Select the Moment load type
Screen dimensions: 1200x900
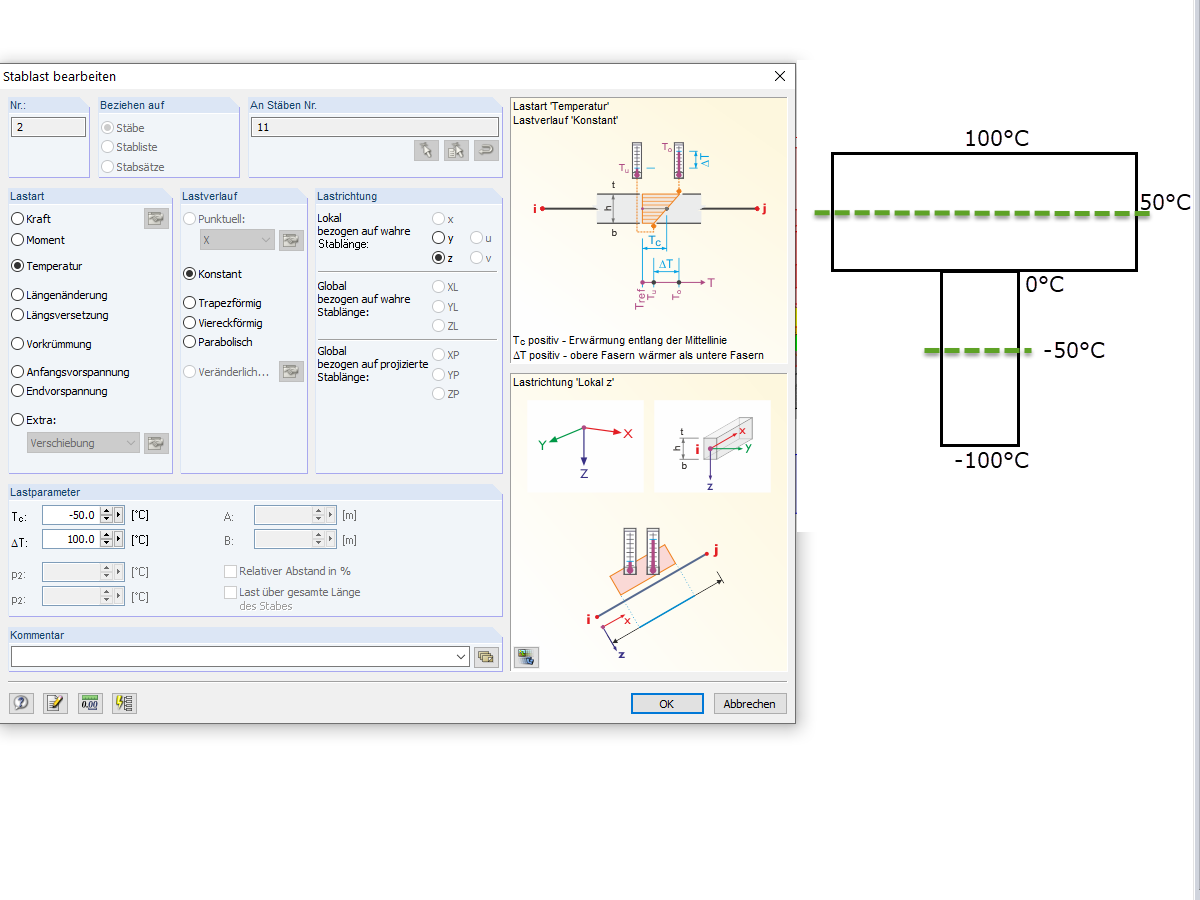click(x=38, y=240)
